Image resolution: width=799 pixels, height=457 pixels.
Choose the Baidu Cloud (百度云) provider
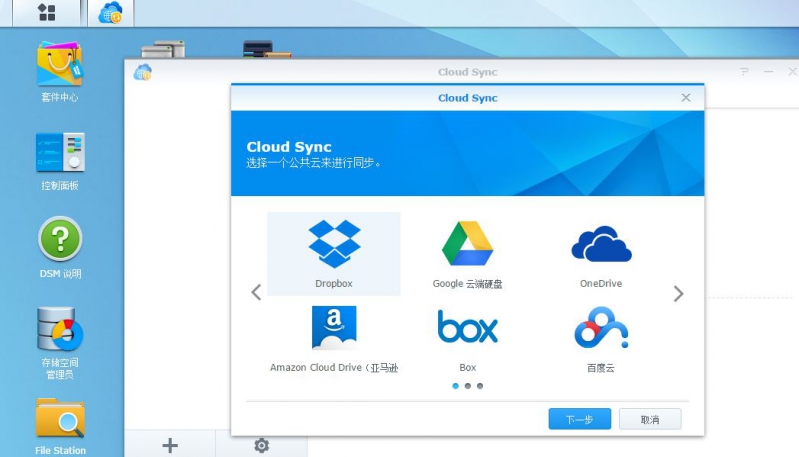coord(601,336)
